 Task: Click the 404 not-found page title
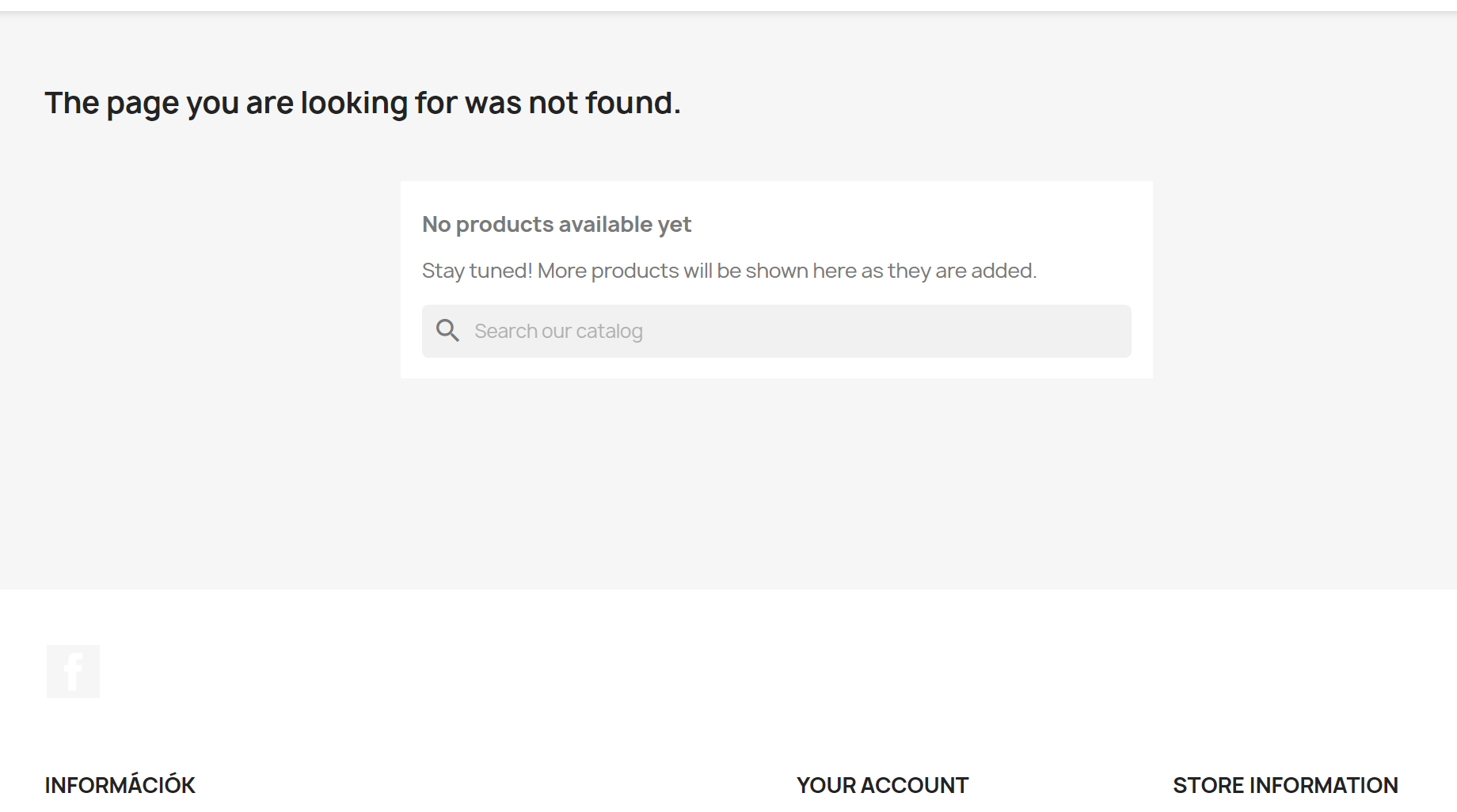[x=363, y=103]
